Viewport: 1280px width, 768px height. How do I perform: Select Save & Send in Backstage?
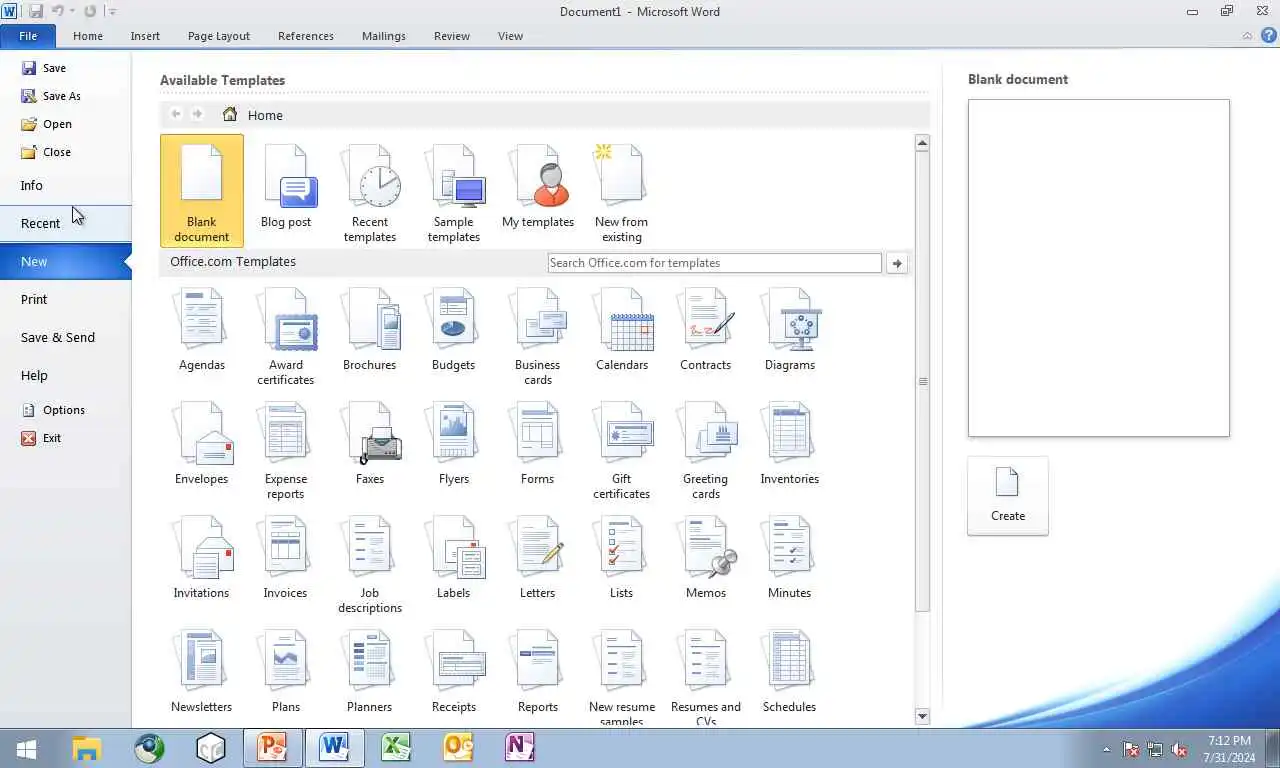pyautogui.click(x=66, y=337)
